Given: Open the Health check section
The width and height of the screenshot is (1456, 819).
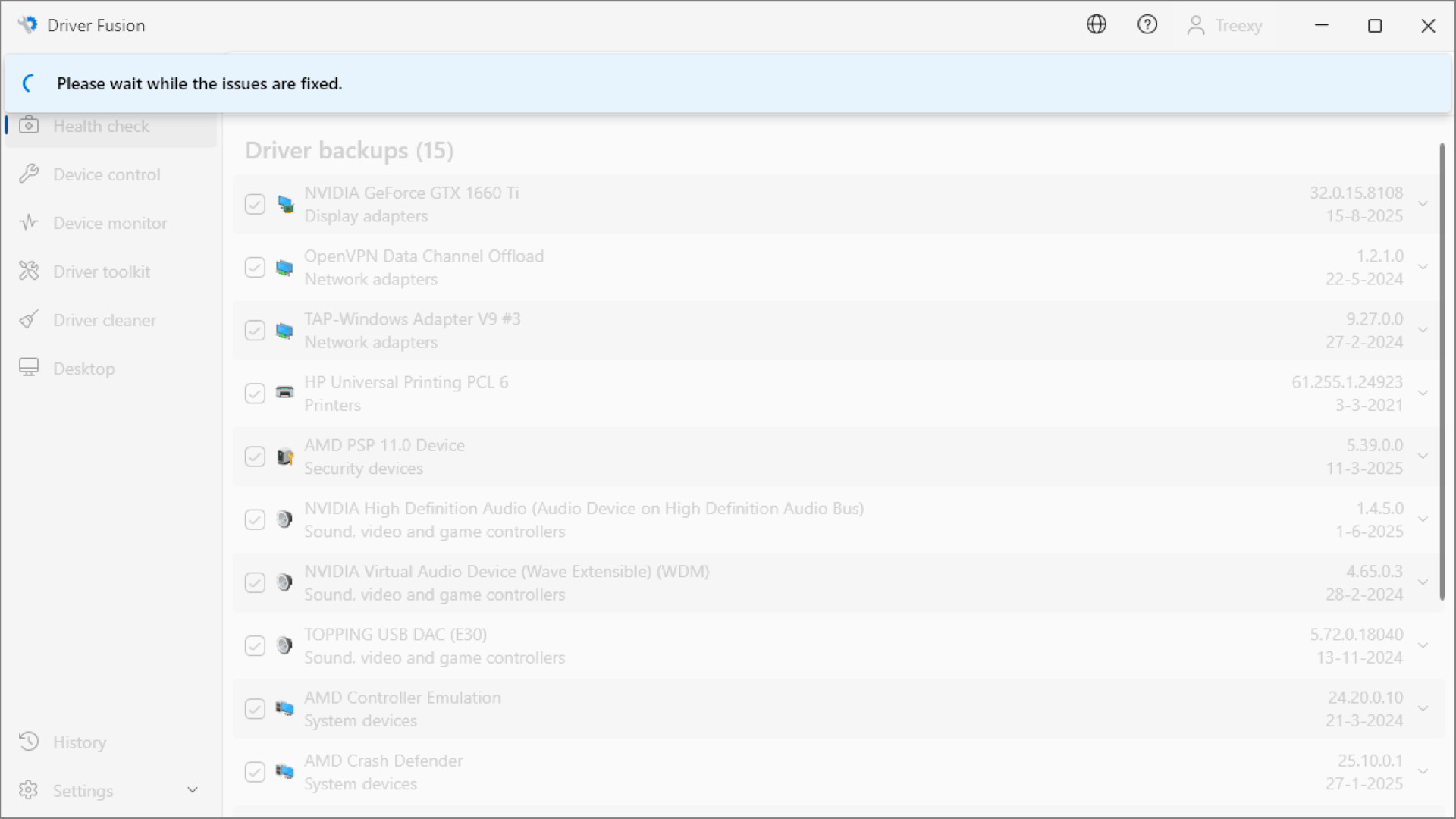Looking at the screenshot, I should point(101,126).
